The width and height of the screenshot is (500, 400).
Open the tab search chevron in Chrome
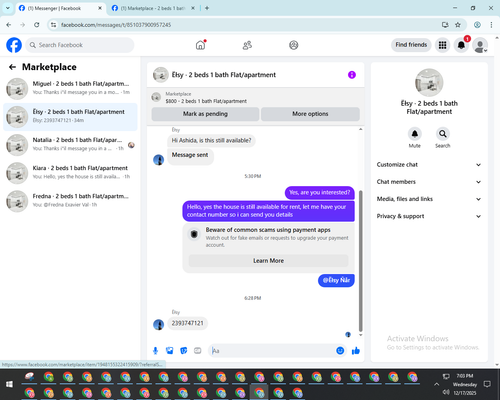pos(8,8)
